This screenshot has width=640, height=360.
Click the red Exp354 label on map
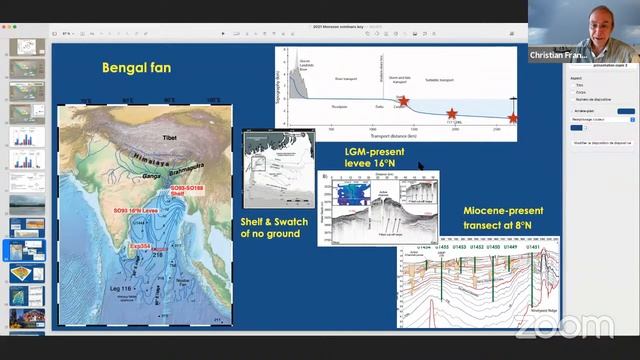coord(140,246)
